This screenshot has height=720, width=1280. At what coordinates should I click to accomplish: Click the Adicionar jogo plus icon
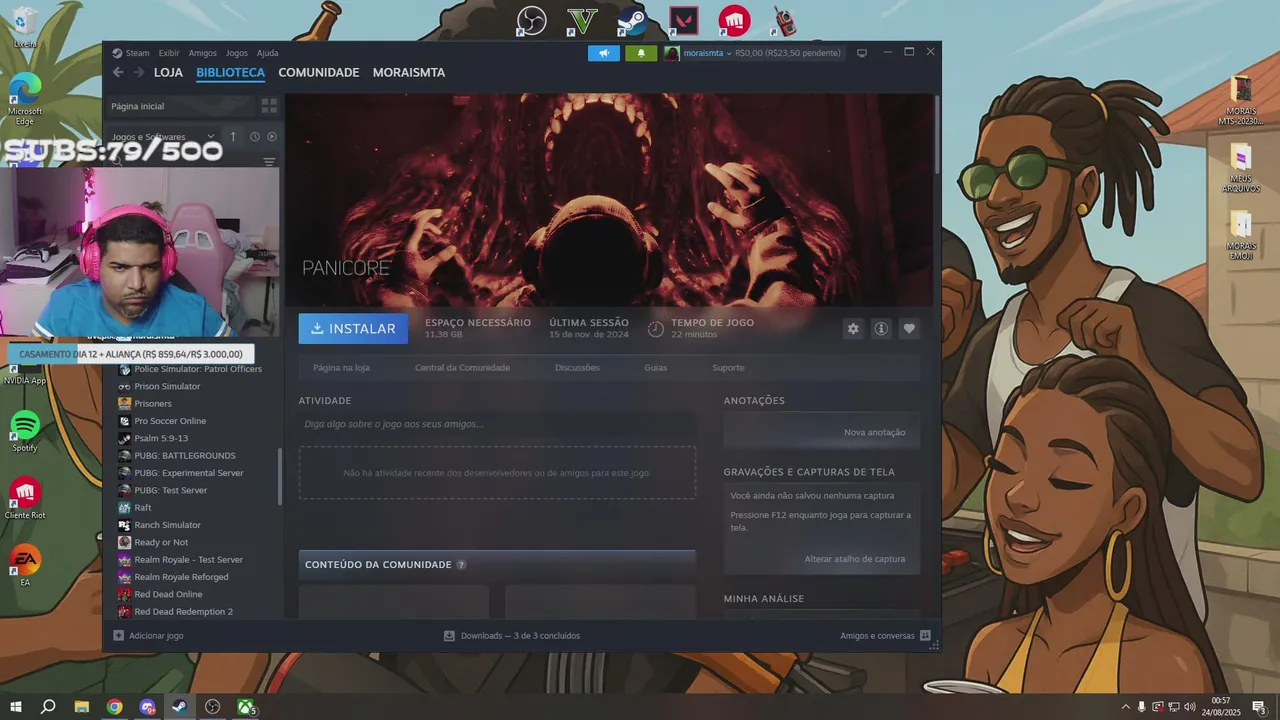click(x=118, y=635)
